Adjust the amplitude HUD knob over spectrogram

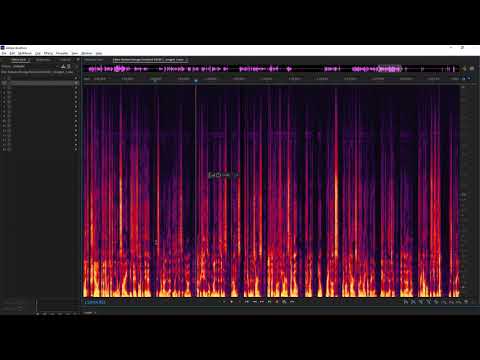click(218, 175)
